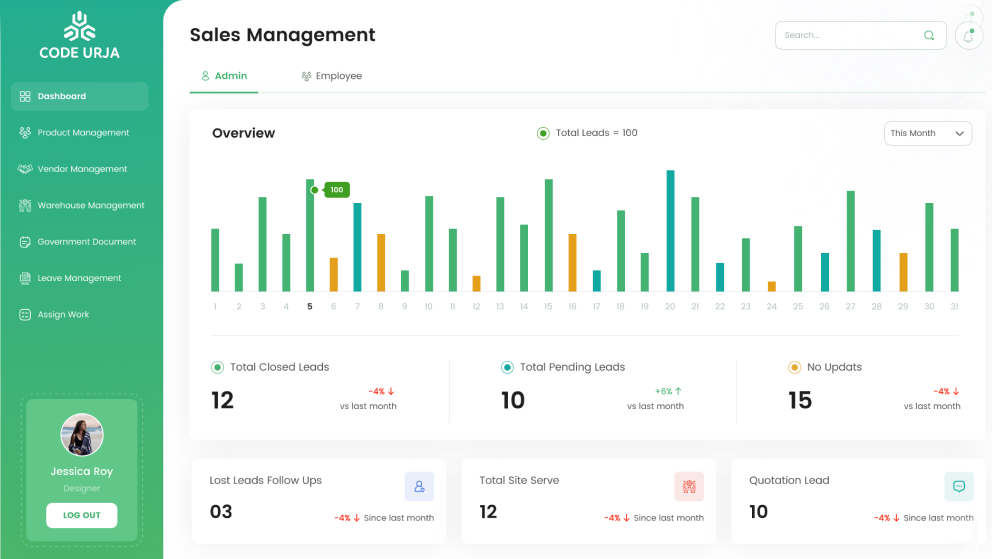
Task: Open the This Month dropdown
Action: pyautogui.click(x=928, y=133)
